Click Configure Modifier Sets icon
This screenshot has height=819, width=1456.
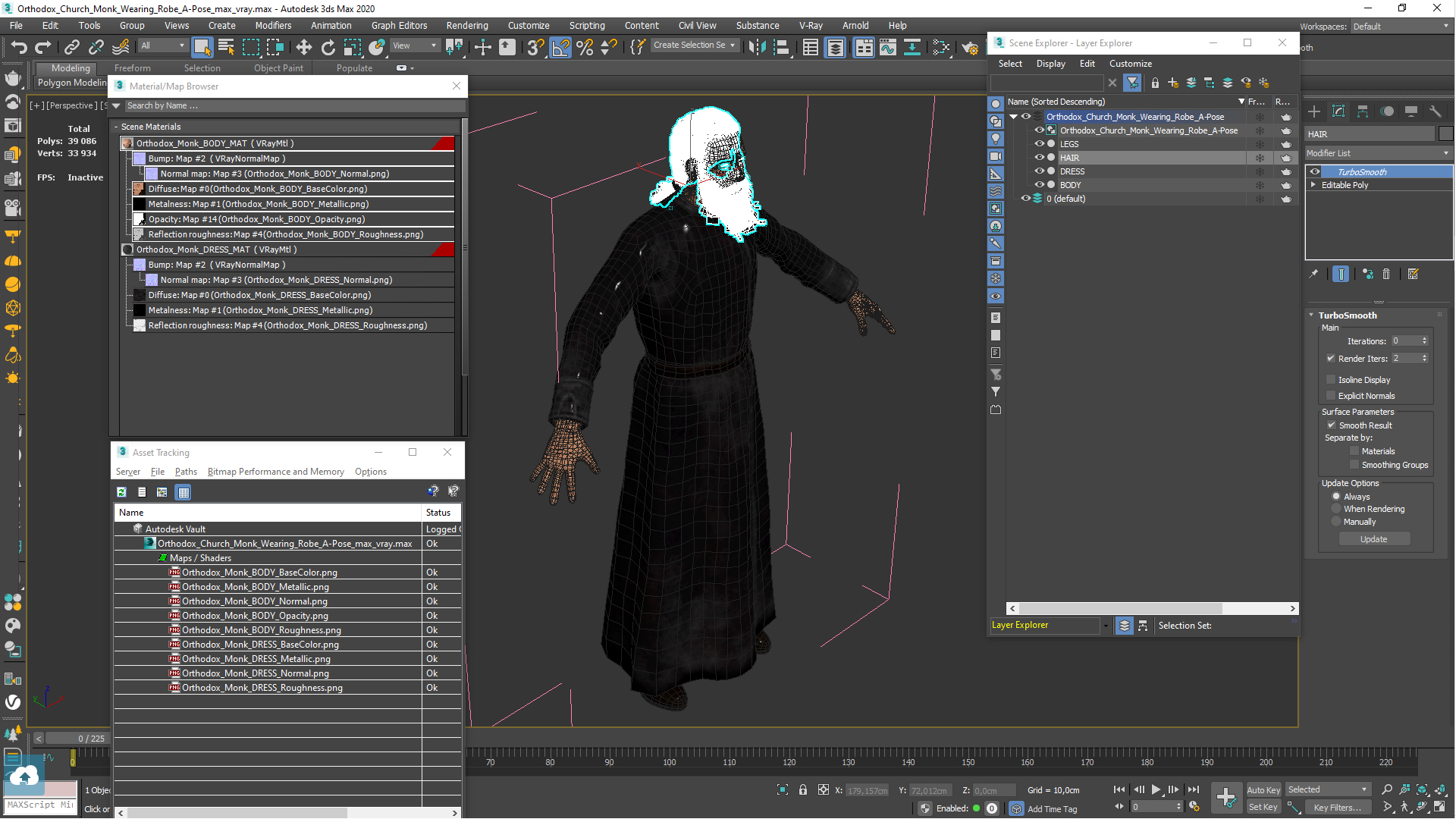click(1414, 275)
